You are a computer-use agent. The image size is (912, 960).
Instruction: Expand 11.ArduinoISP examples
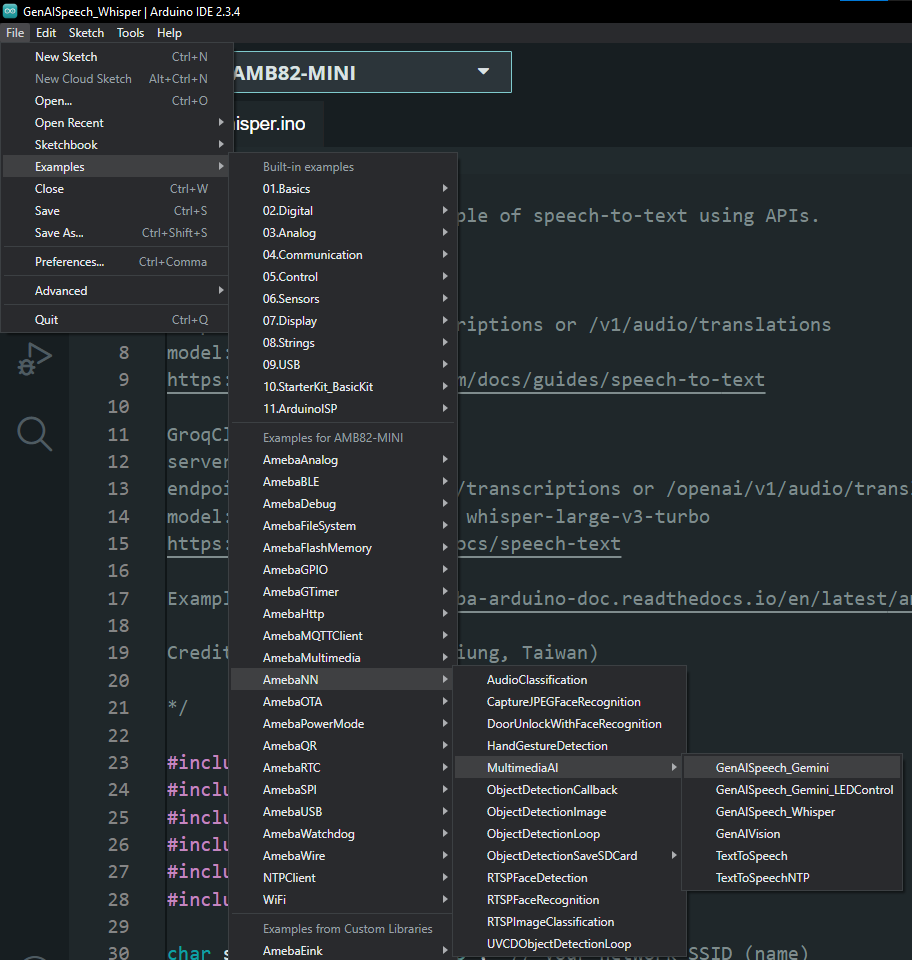pos(343,410)
